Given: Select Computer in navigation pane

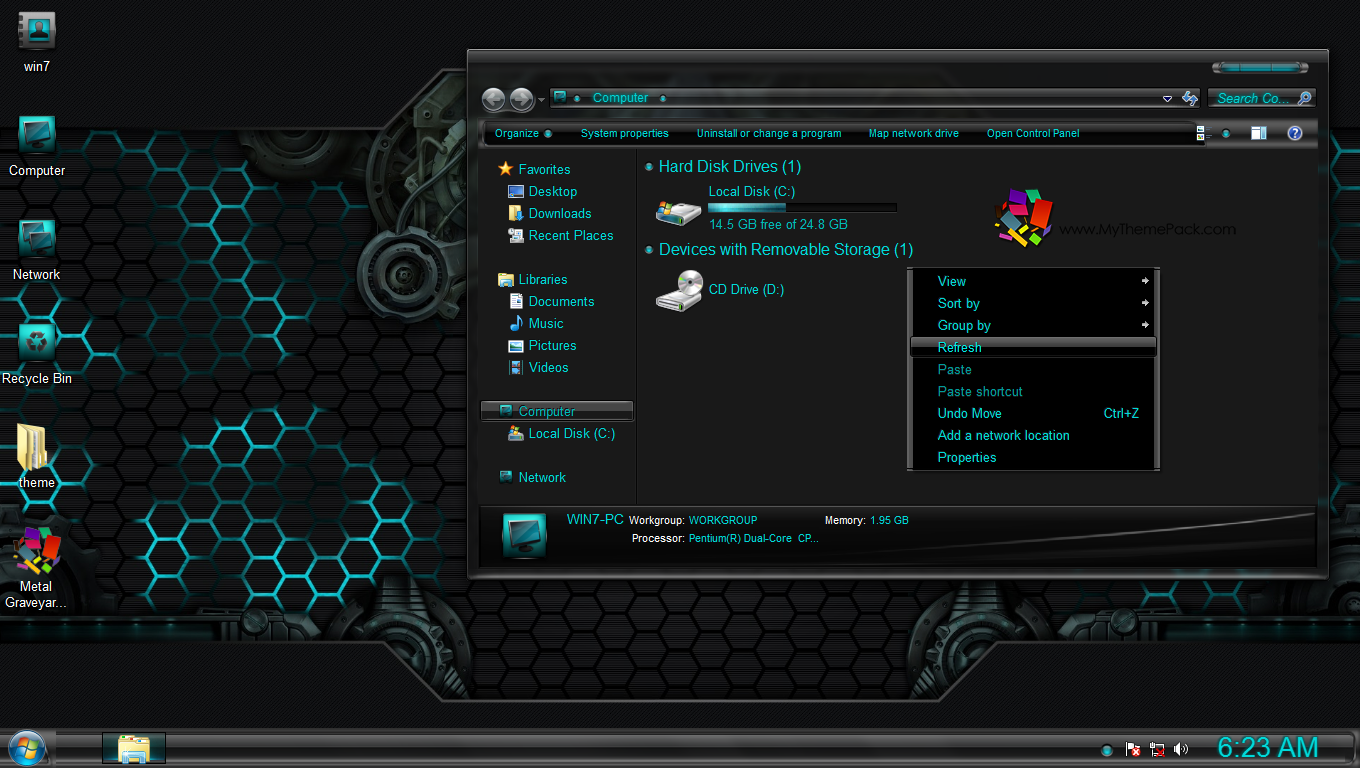Looking at the screenshot, I should [x=557, y=411].
